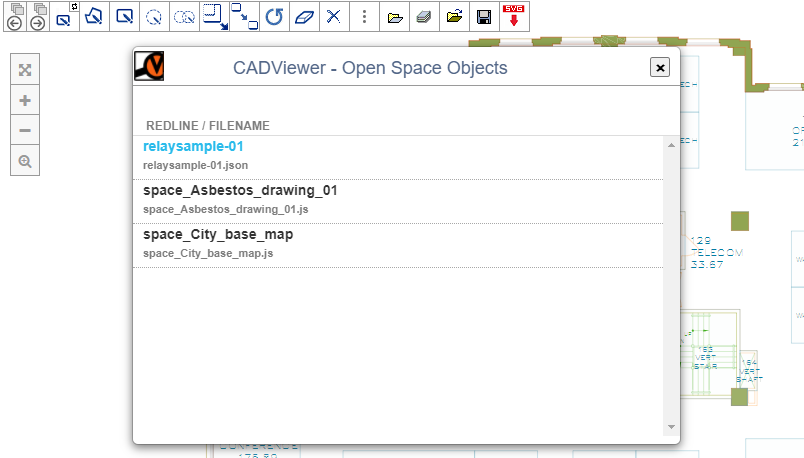Select the dashed circle space tool
Viewport: 804px width, 458px height.
coord(153,16)
